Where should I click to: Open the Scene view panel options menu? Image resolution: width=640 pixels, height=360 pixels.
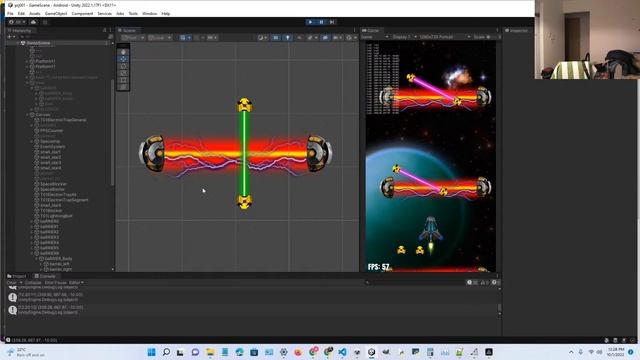[354, 30]
